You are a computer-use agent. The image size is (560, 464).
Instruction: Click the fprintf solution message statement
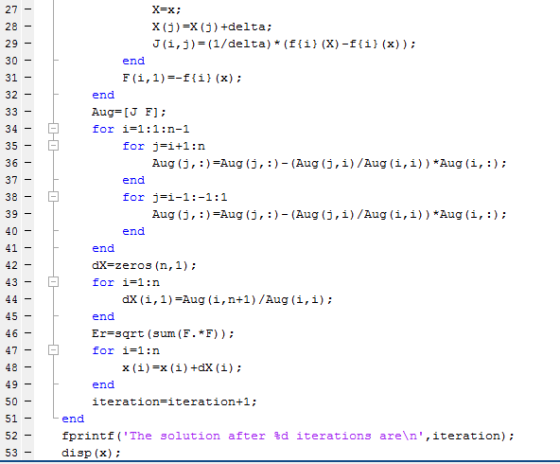point(288,436)
